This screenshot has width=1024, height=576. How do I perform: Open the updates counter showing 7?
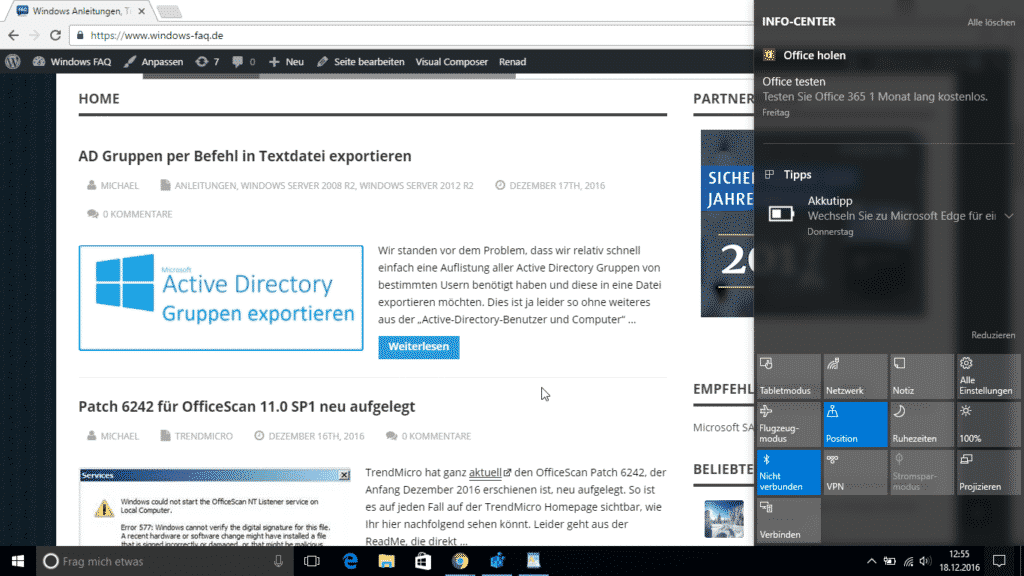(207, 61)
